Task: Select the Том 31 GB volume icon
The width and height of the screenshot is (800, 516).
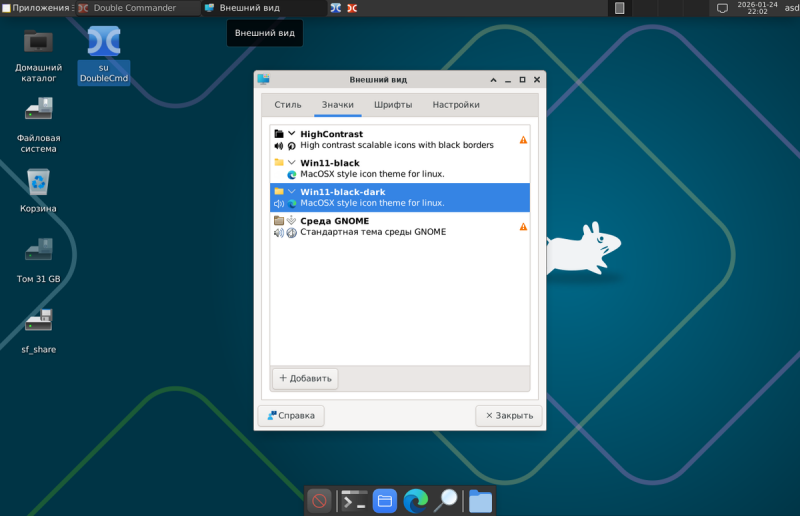Action: click(x=38, y=260)
